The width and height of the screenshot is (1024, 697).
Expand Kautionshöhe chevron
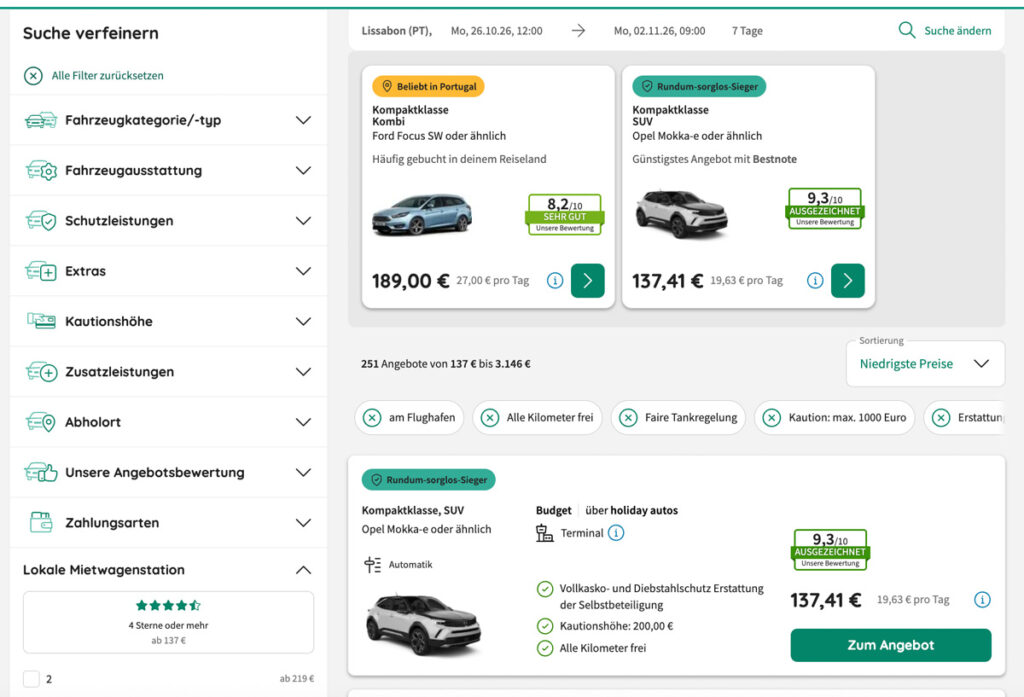303,321
